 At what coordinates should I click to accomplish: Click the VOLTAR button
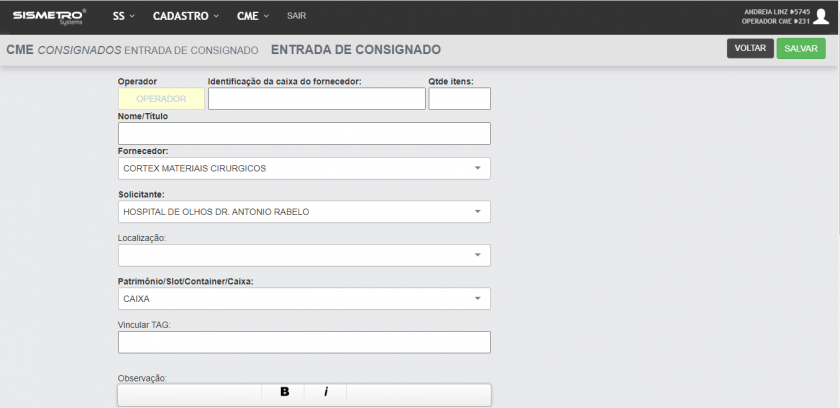tap(750, 48)
